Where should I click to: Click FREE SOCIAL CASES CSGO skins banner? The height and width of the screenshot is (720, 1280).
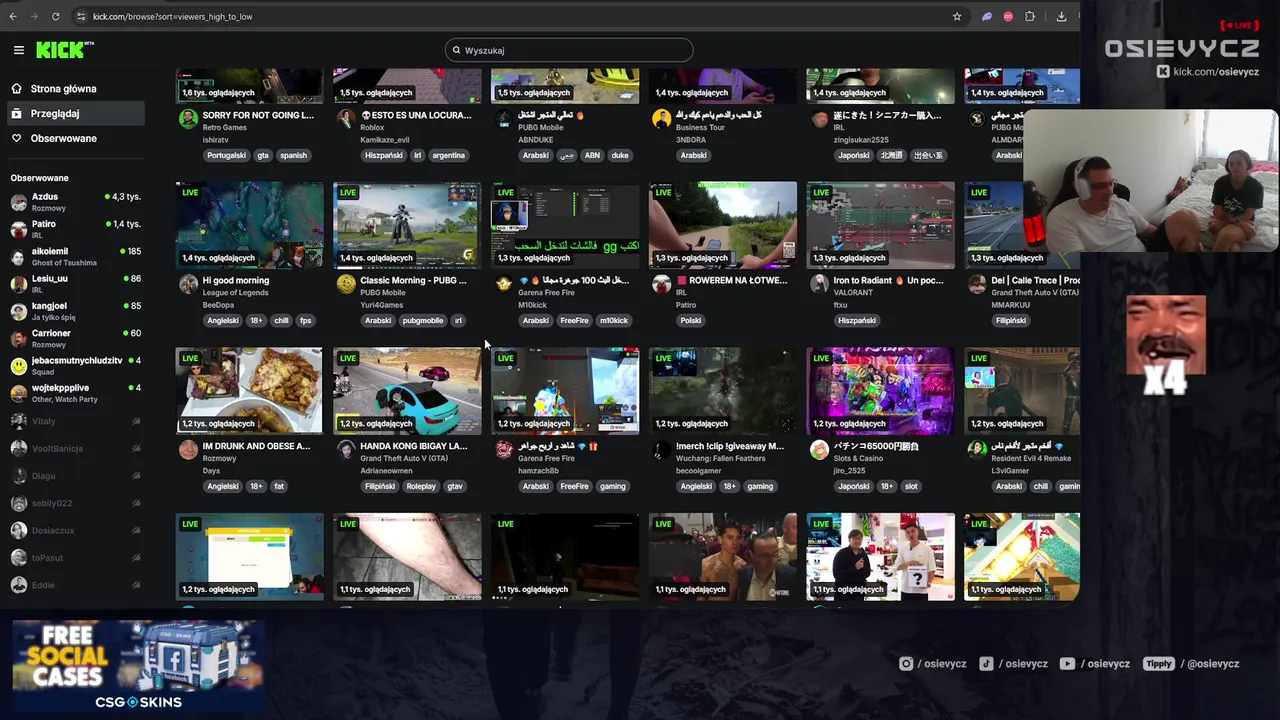tap(139, 666)
